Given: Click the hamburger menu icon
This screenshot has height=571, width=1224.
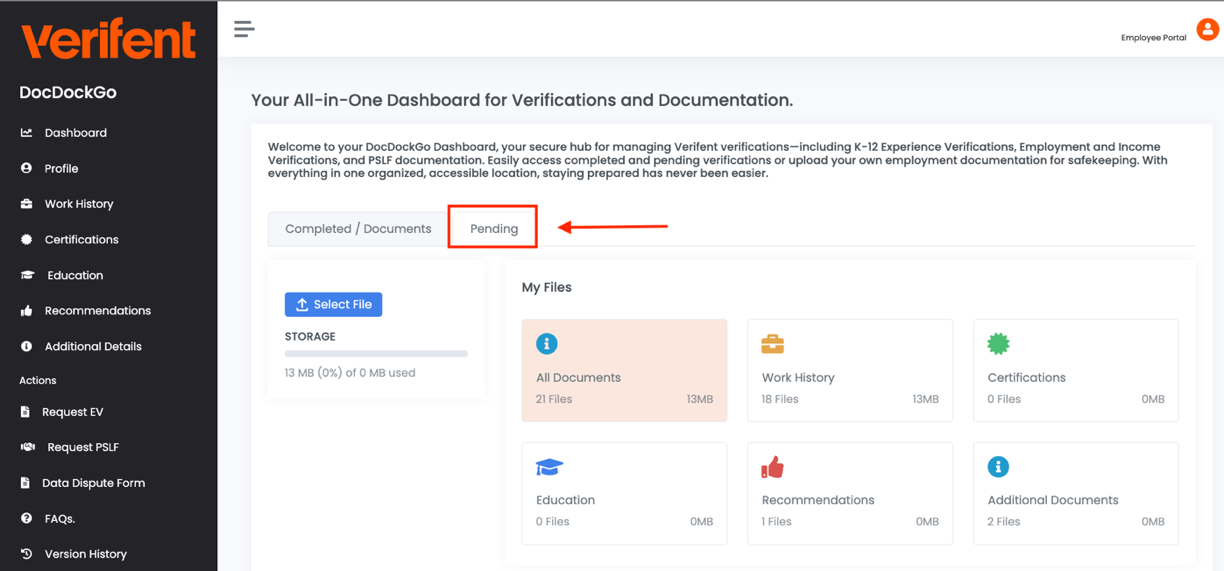Looking at the screenshot, I should (x=244, y=29).
